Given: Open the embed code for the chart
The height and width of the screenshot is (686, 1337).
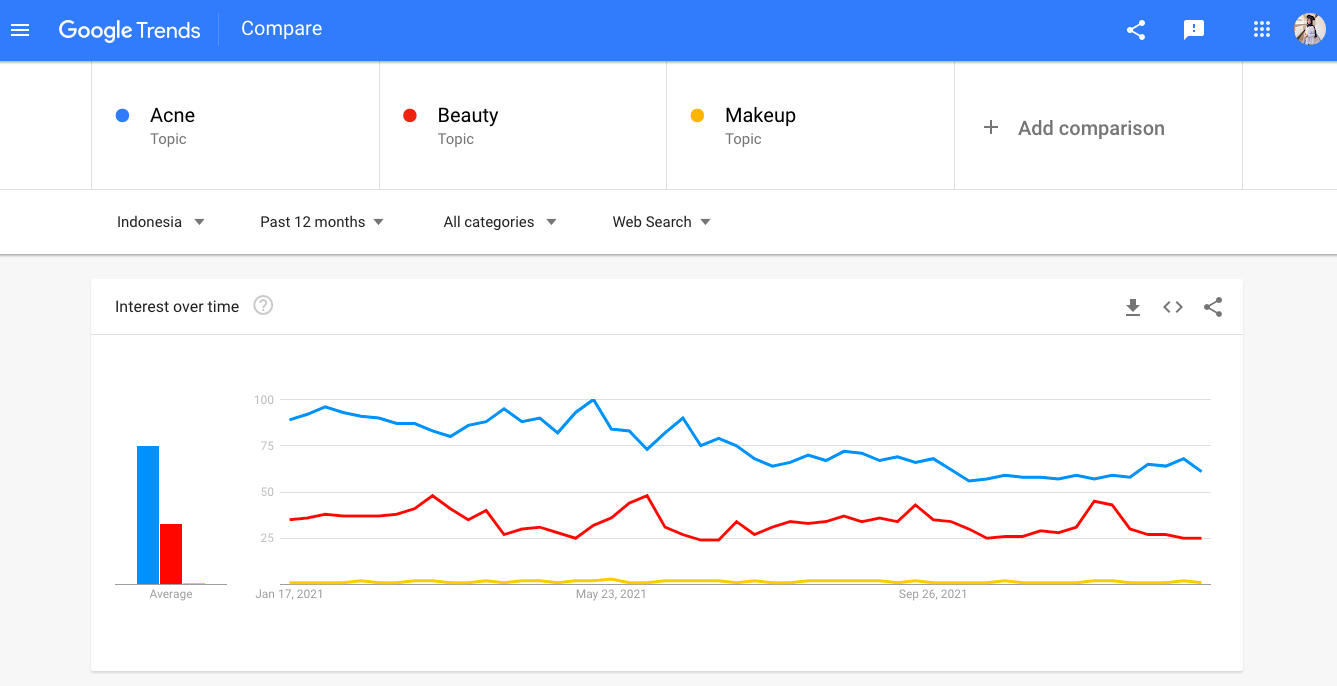Looking at the screenshot, I should pyautogui.click(x=1172, y=307).
